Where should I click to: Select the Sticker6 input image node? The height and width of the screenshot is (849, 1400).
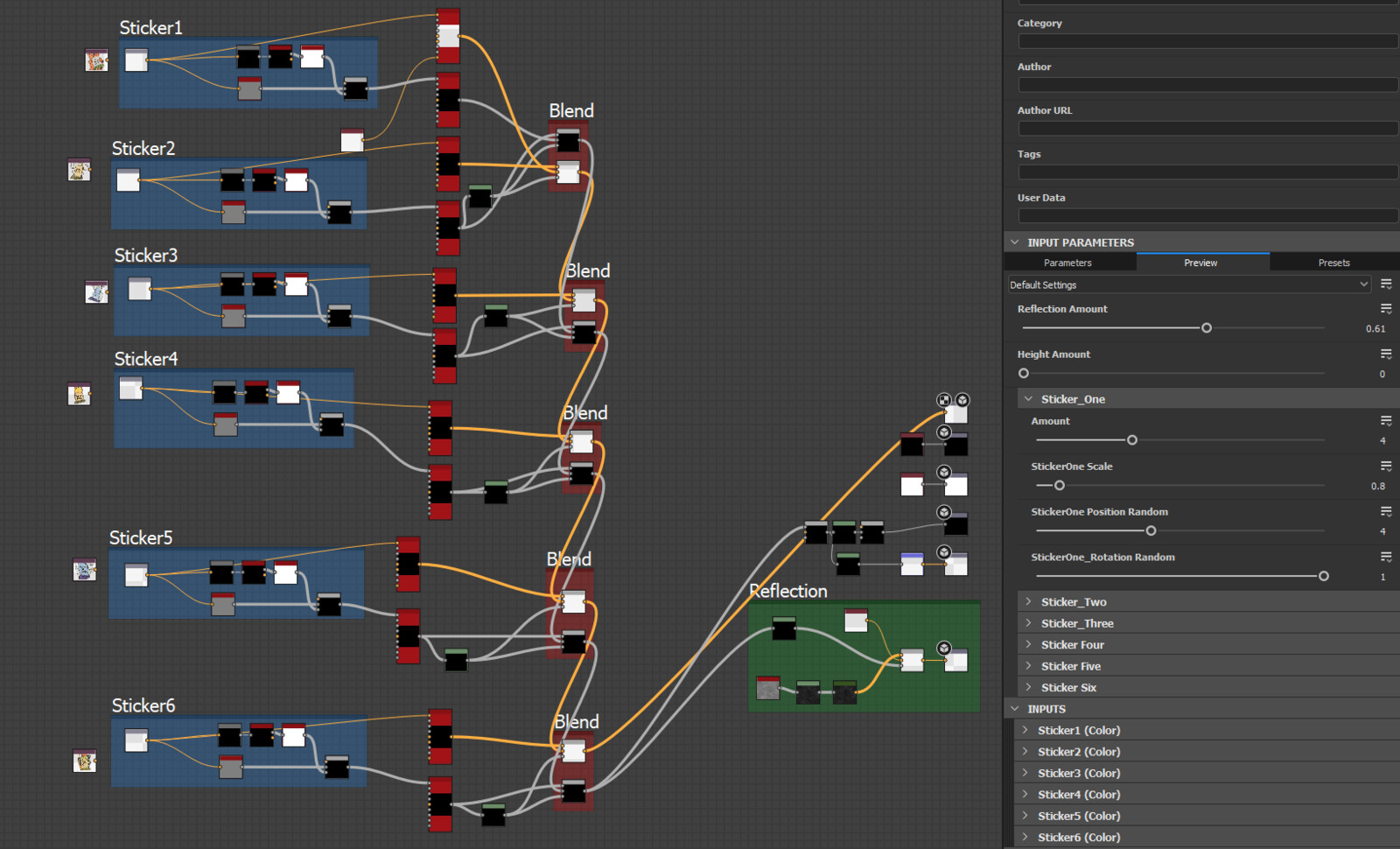coord(85,761)
